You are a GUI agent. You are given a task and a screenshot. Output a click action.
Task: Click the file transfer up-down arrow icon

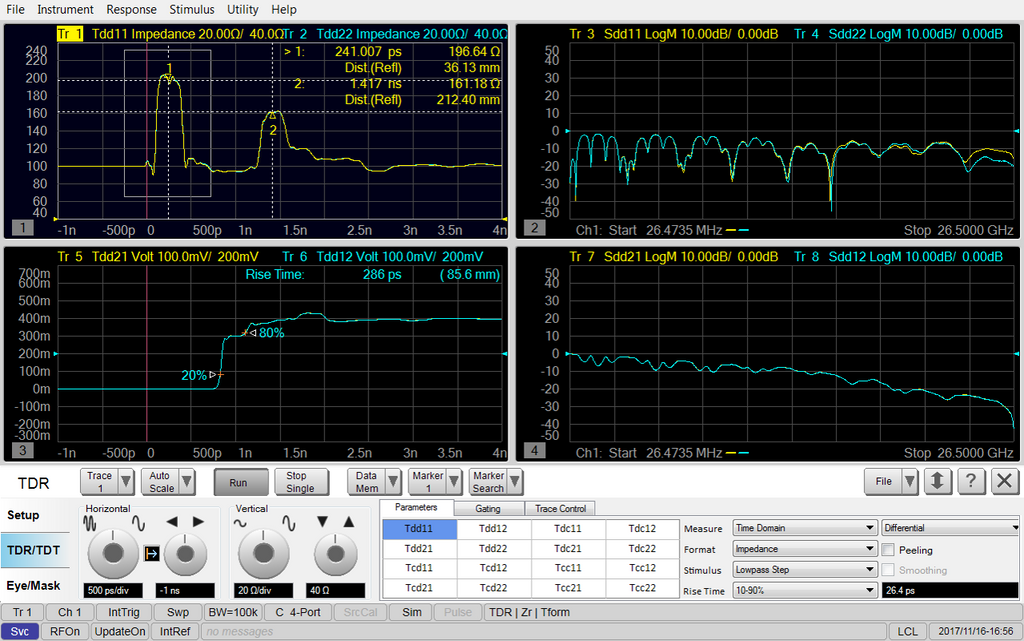point(937,481)
